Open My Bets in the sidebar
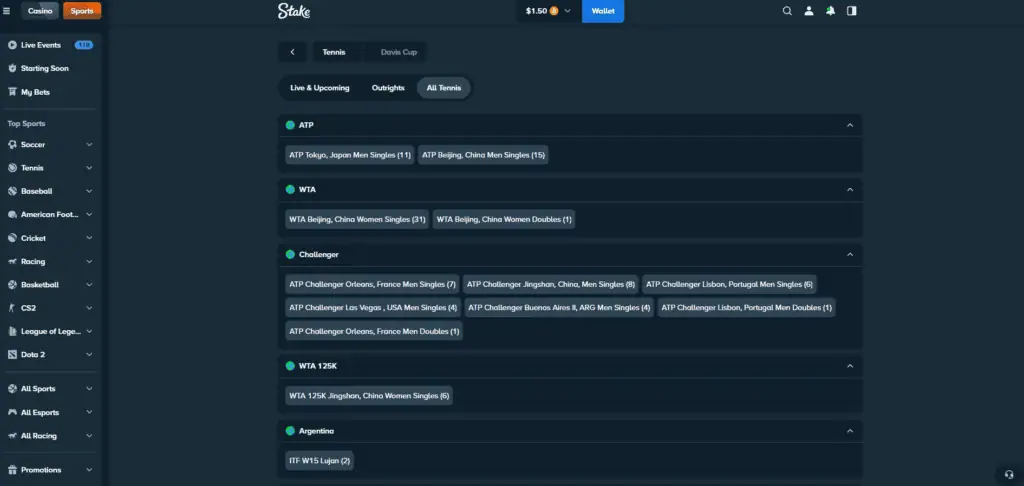1024x486 pixels. tap(35, 92)
